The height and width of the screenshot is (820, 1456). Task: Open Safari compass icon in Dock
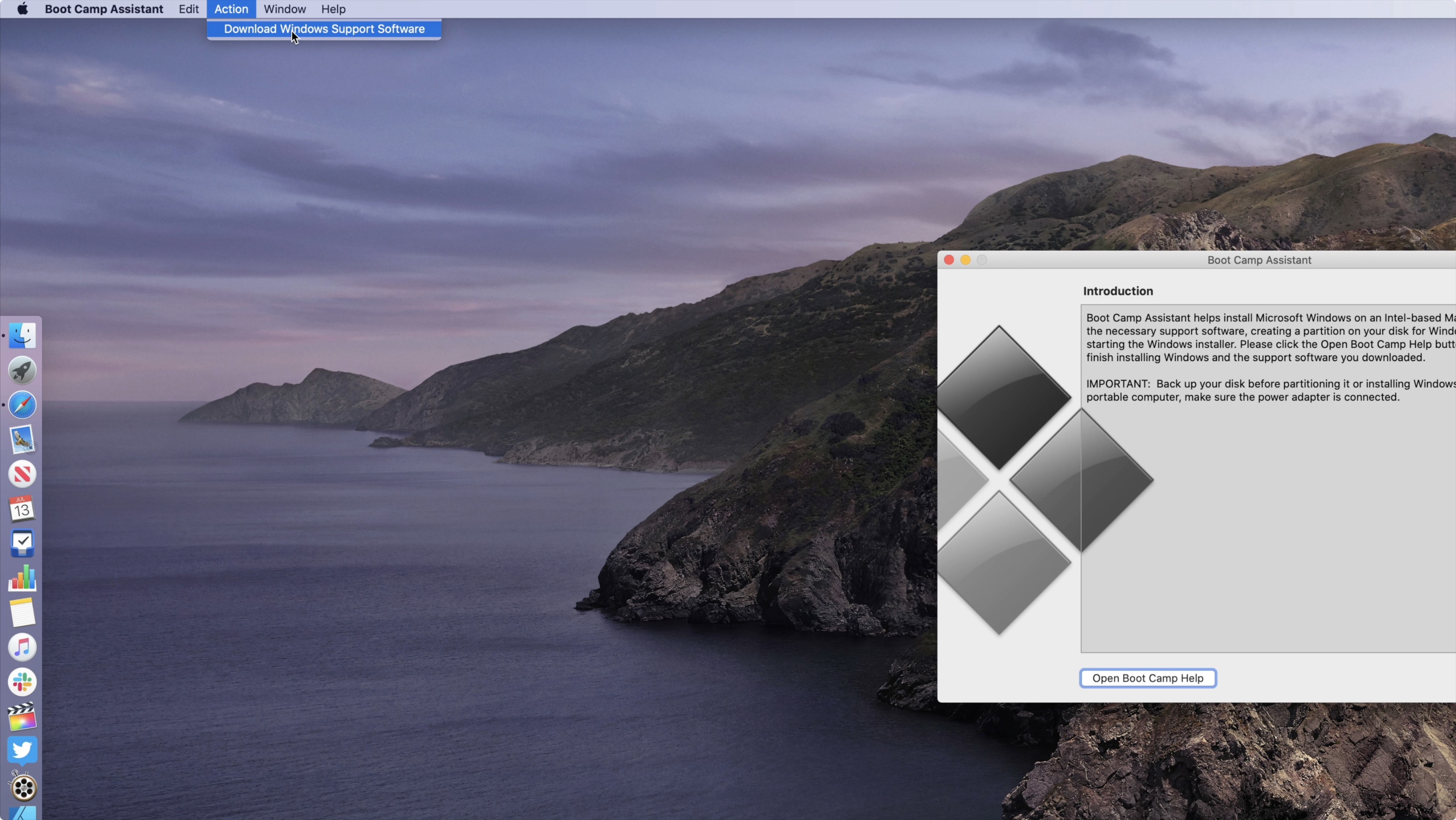(23, 405)
